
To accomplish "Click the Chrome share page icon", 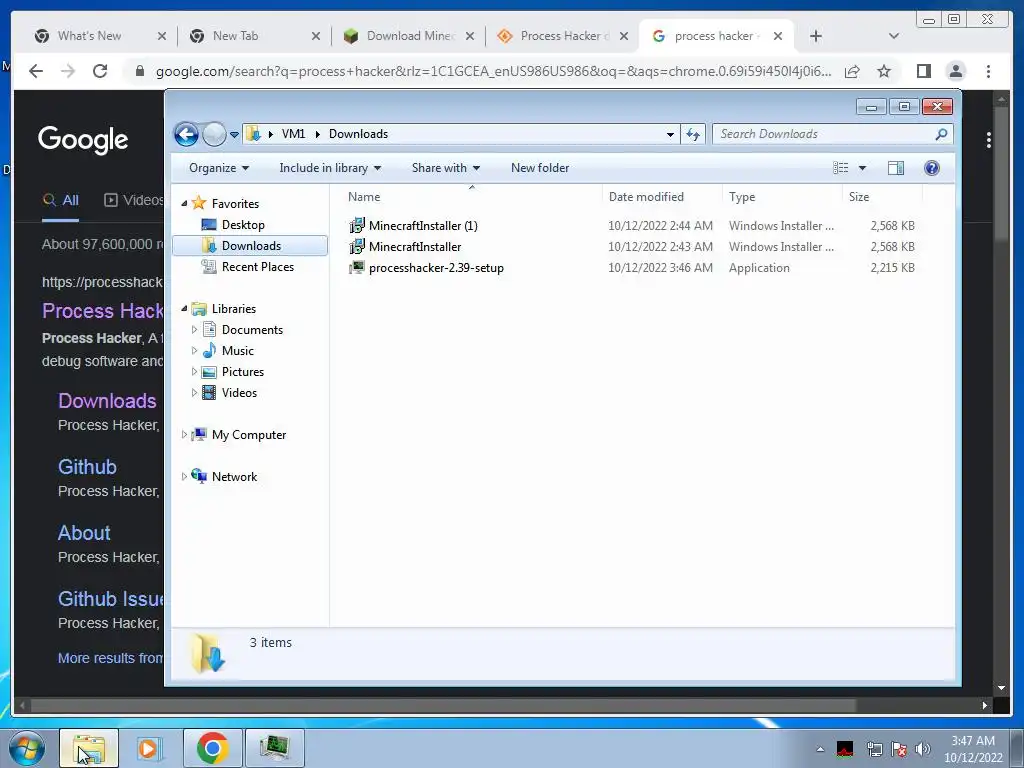I will [x=852, y=71].
